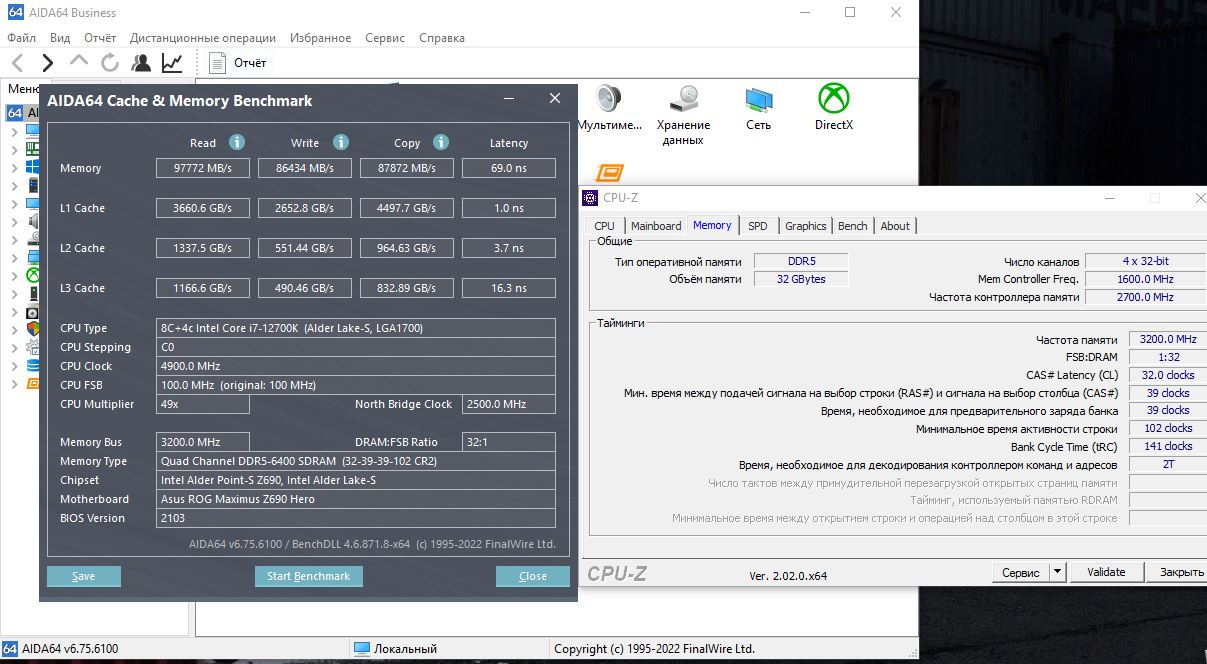
Task: Click the Отчёт report toolbar button
Action: [238, 63]
